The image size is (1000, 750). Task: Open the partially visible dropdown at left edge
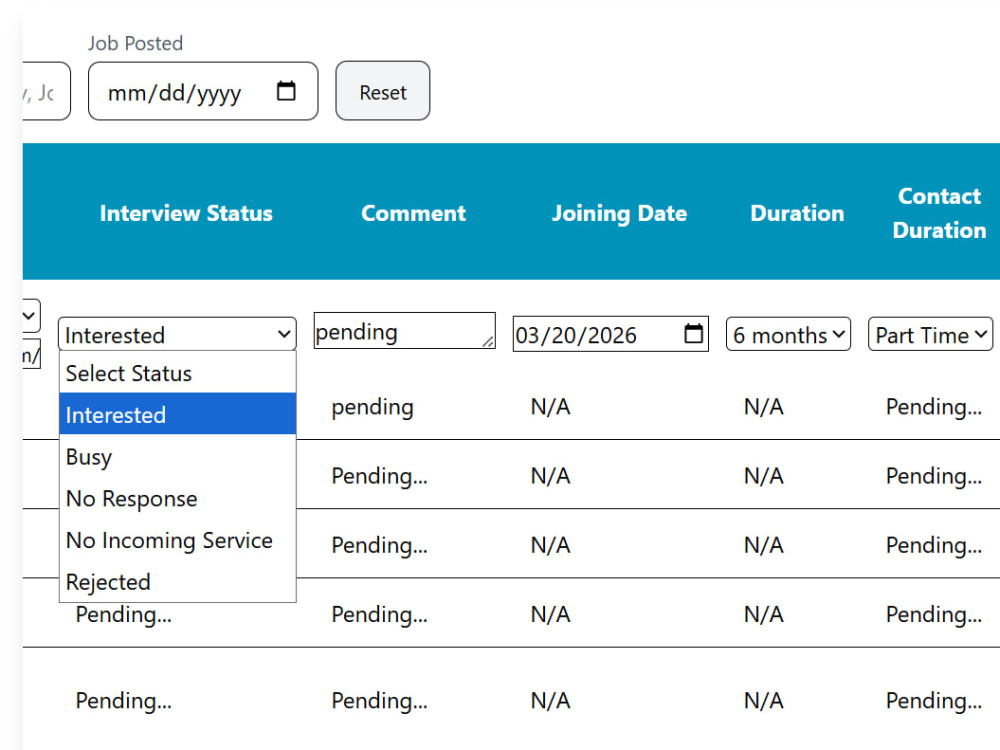coord(31,316)
